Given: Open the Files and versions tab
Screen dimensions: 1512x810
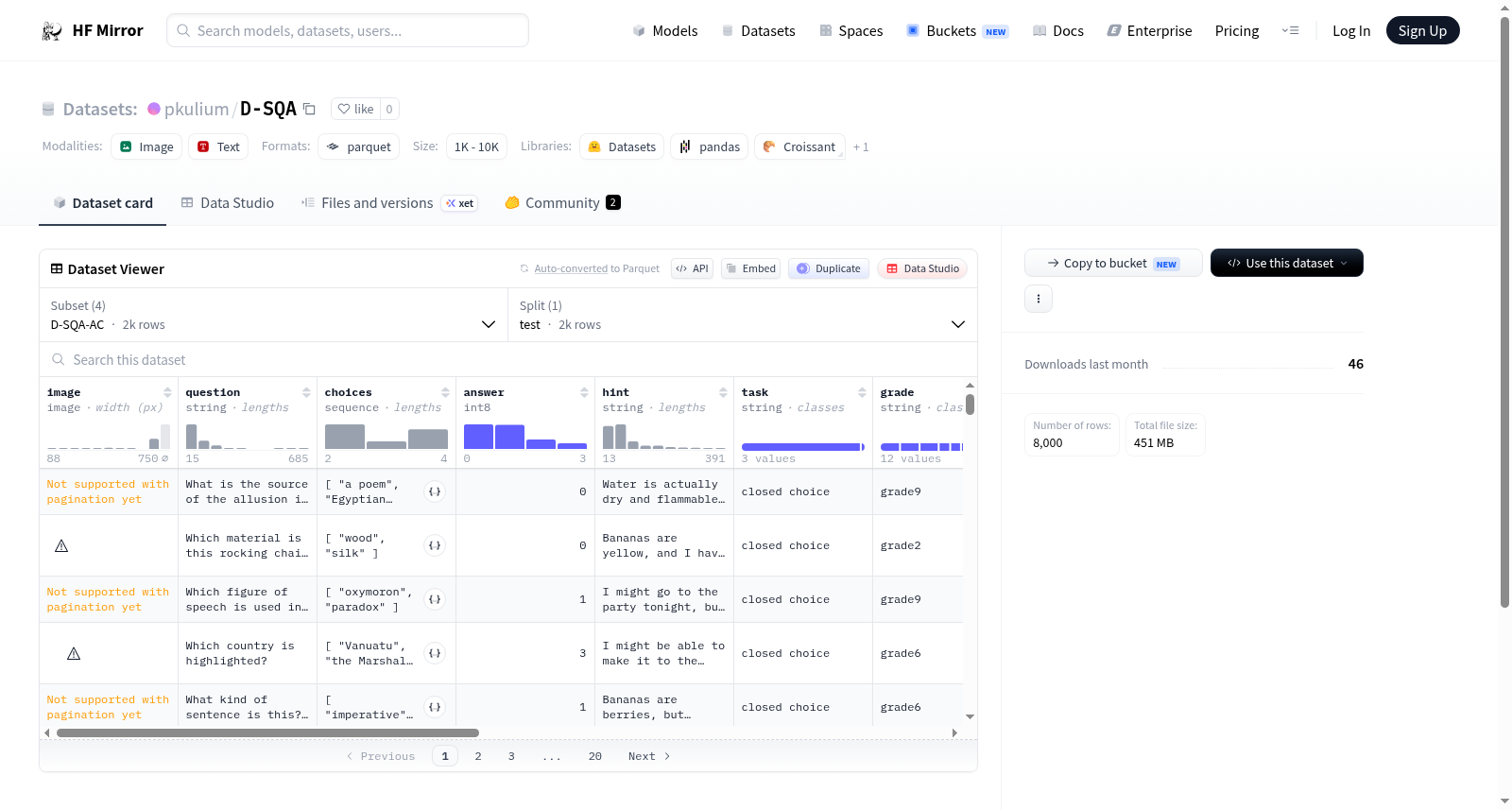Looking at the screenshot, I should point(389,203).
